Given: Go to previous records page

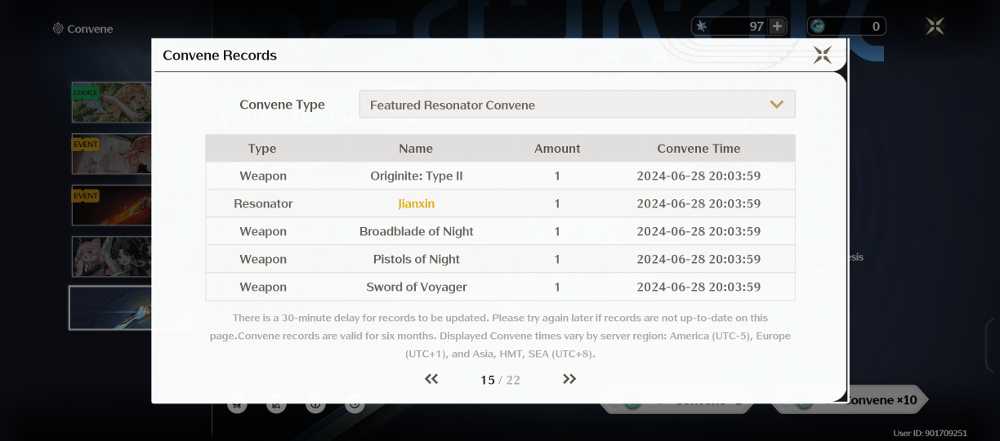Looking at the screenshot, I should (431, 379).
